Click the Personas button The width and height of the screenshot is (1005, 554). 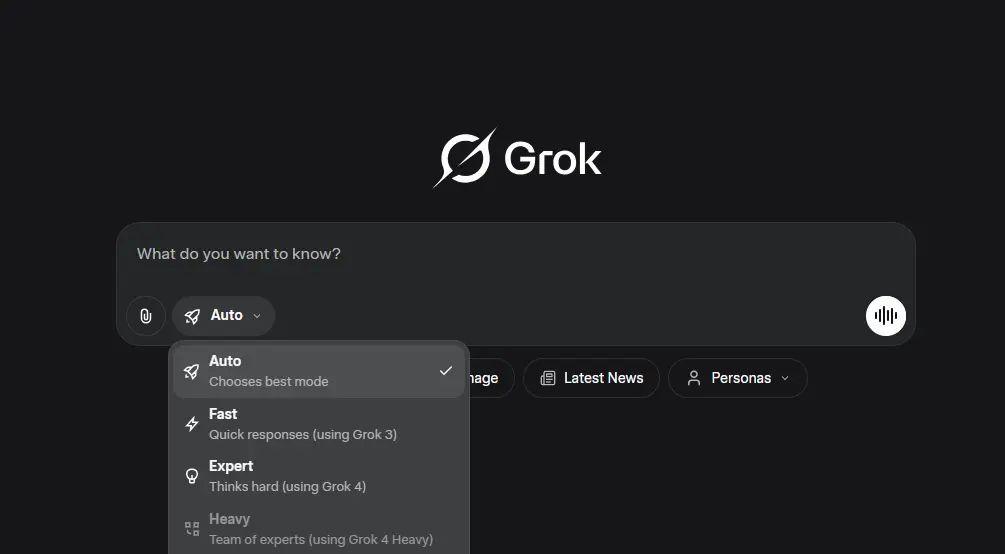pyautogui.click(x=738, y=378)
